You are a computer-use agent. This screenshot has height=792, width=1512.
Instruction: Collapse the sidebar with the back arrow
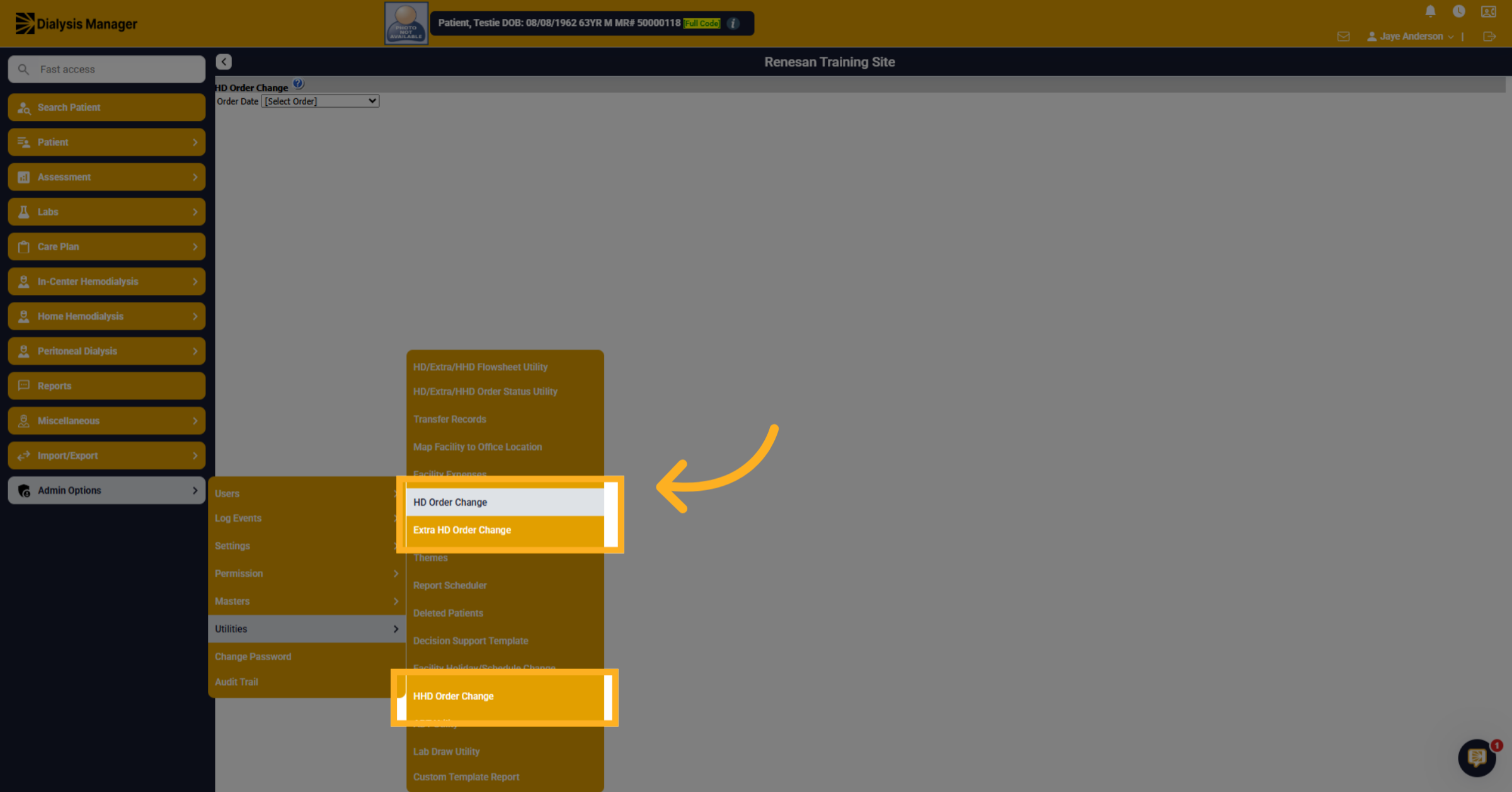[x=224, y=62]
